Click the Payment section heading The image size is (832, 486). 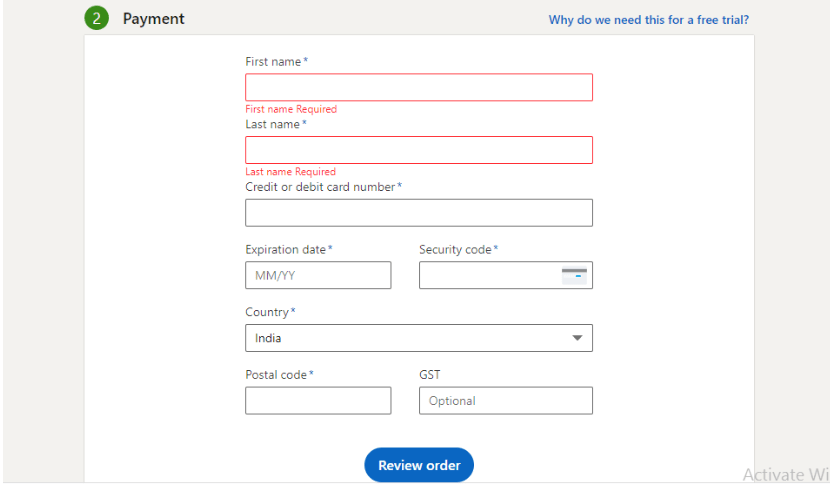point(153,19)
